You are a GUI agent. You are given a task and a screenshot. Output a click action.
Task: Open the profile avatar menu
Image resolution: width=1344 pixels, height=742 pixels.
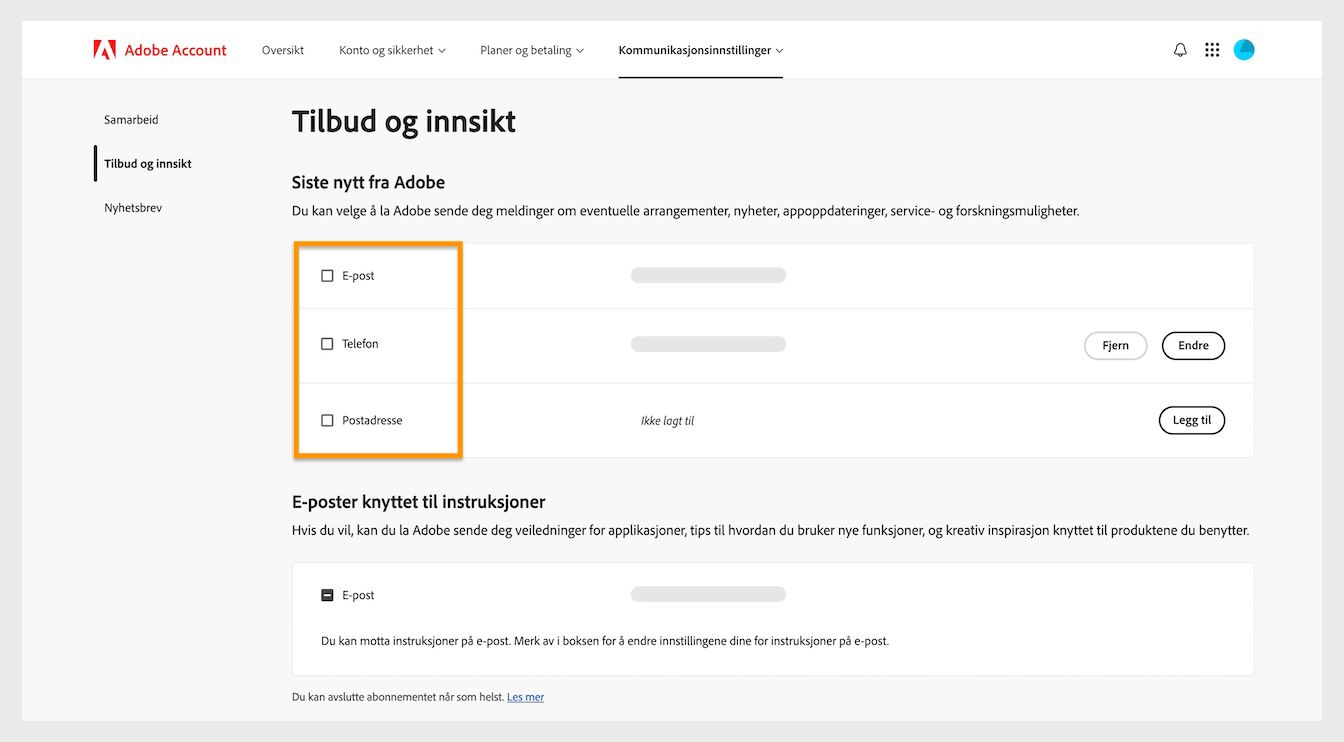1244,49
